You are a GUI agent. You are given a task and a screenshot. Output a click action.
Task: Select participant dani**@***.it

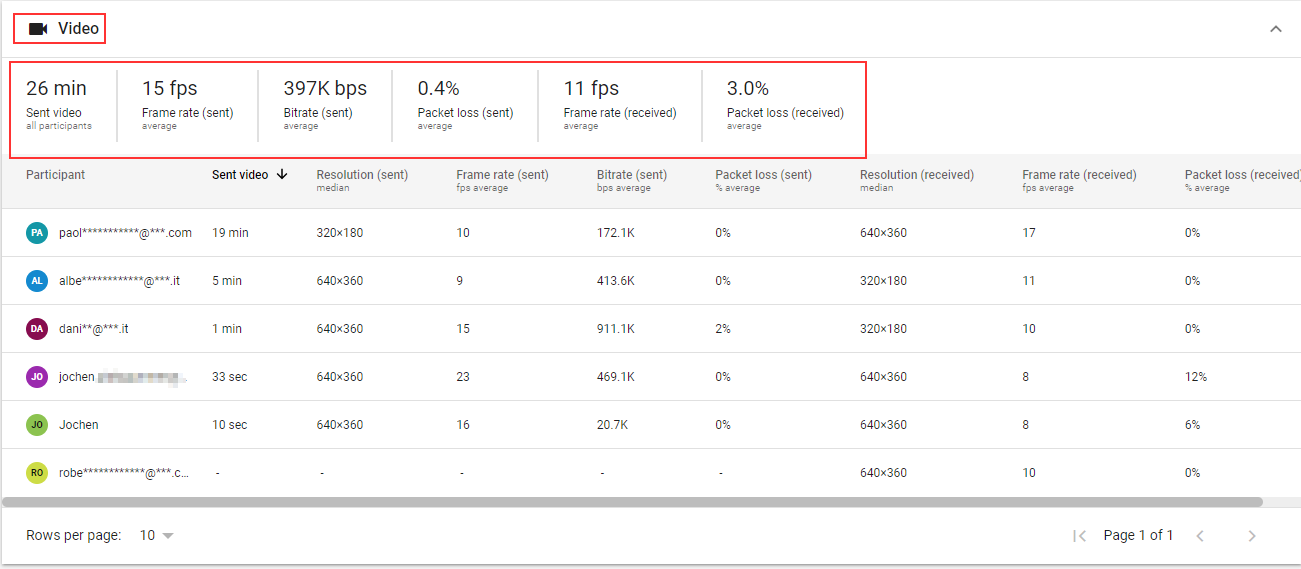click(x=93, y=329)
